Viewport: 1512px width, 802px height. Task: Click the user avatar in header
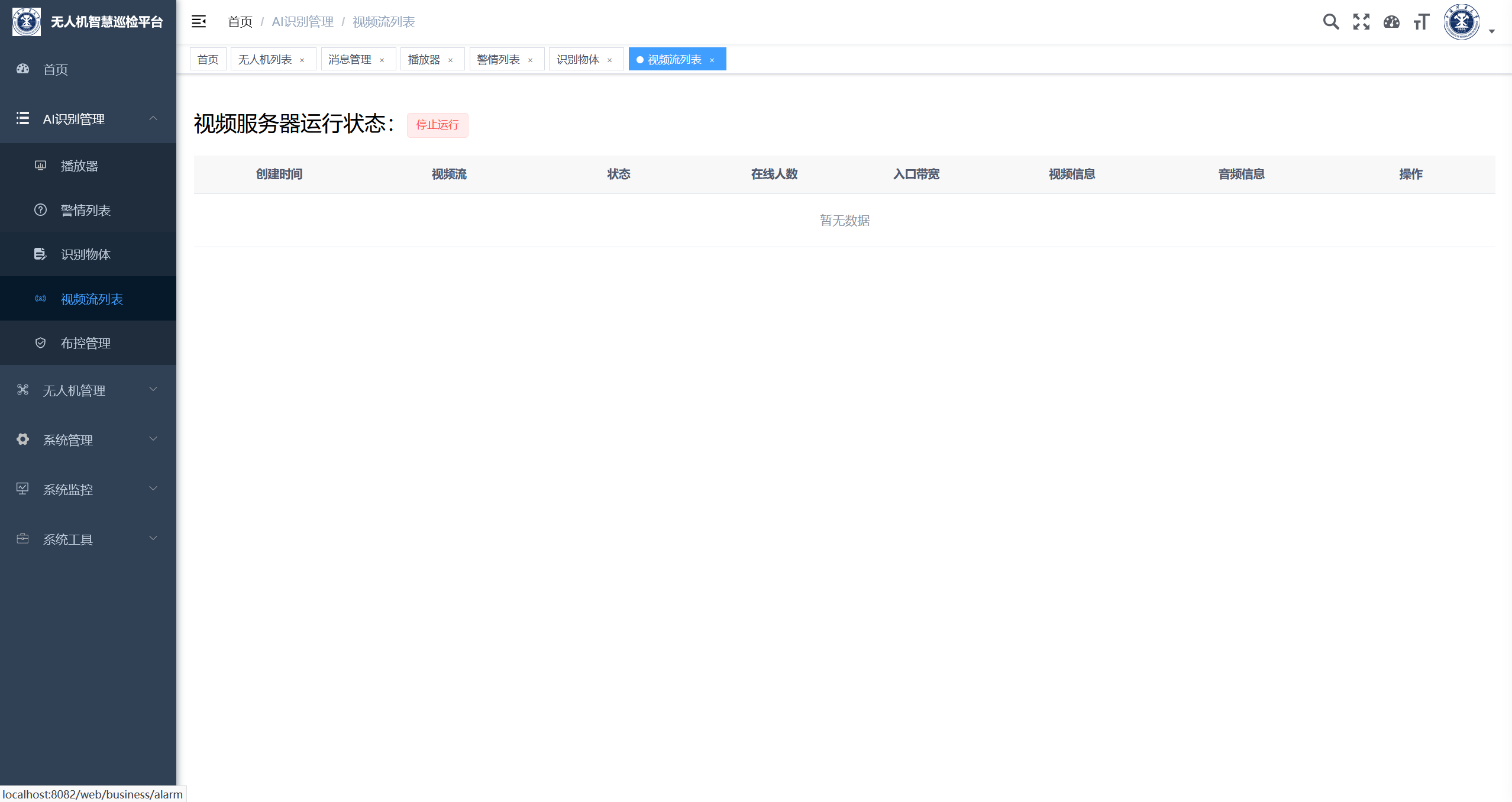(1461, 22)
